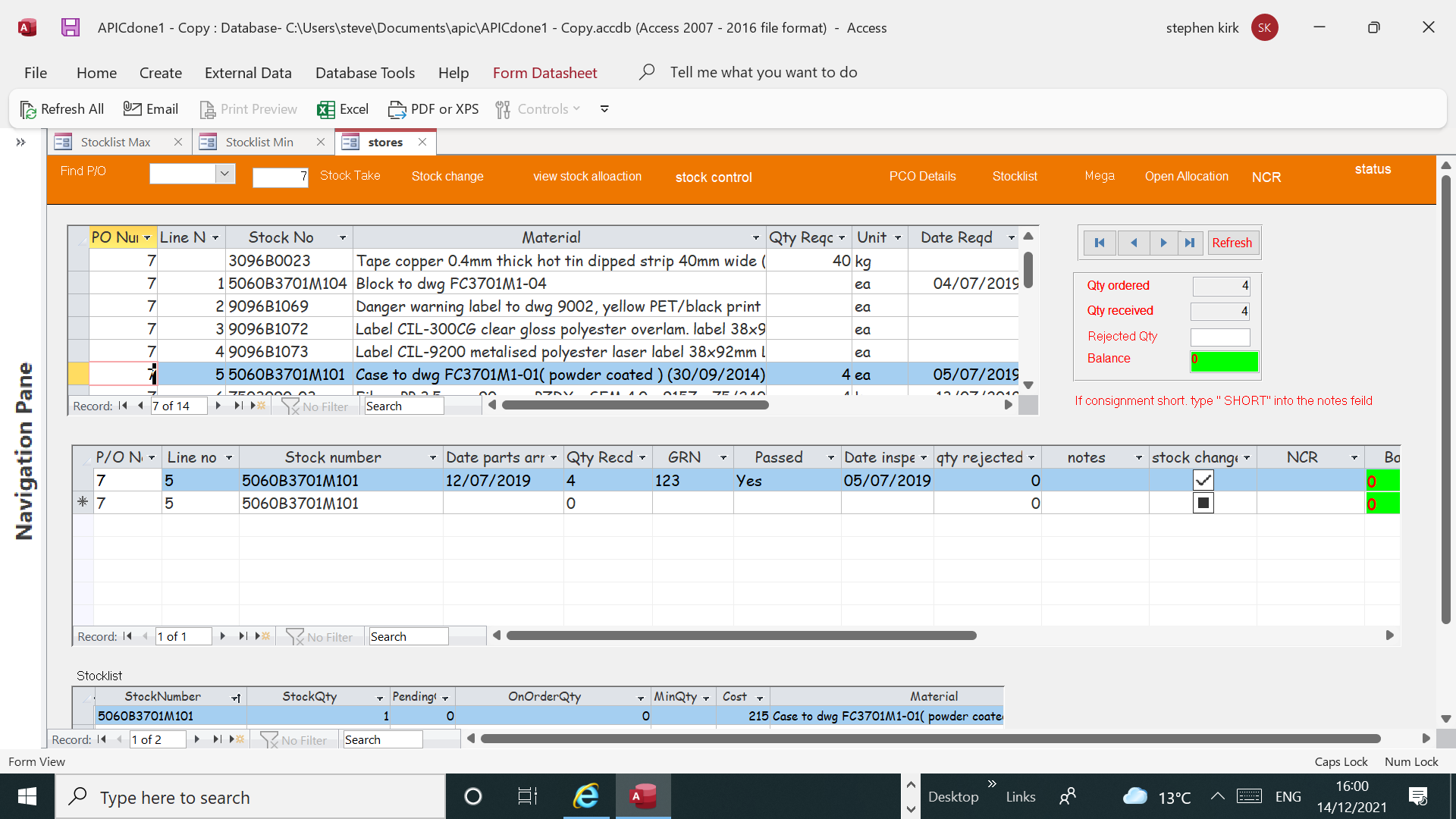Open the Find P/O combo box dropdown
Viewport: 1456px width, 819px height.
224,174
